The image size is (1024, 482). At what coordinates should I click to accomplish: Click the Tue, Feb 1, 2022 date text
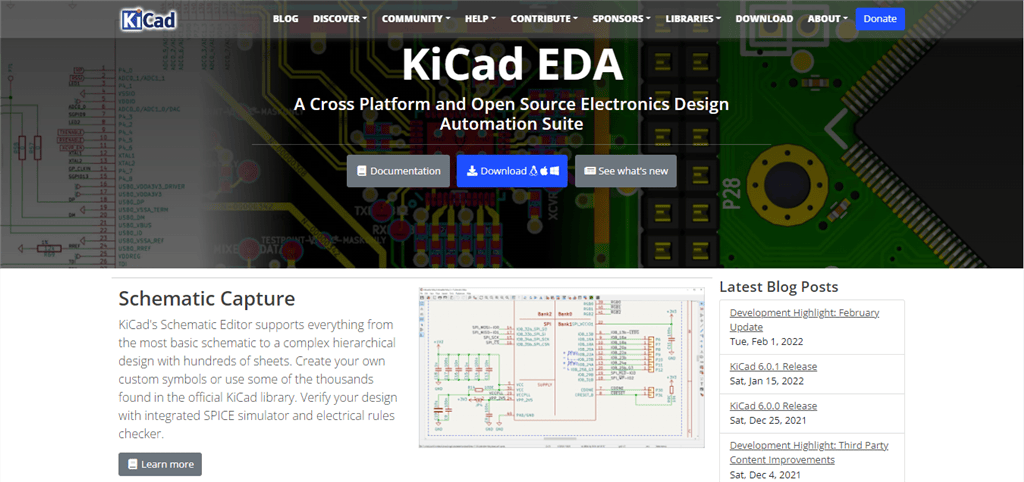pyautogui.click(x=766, y=342)
